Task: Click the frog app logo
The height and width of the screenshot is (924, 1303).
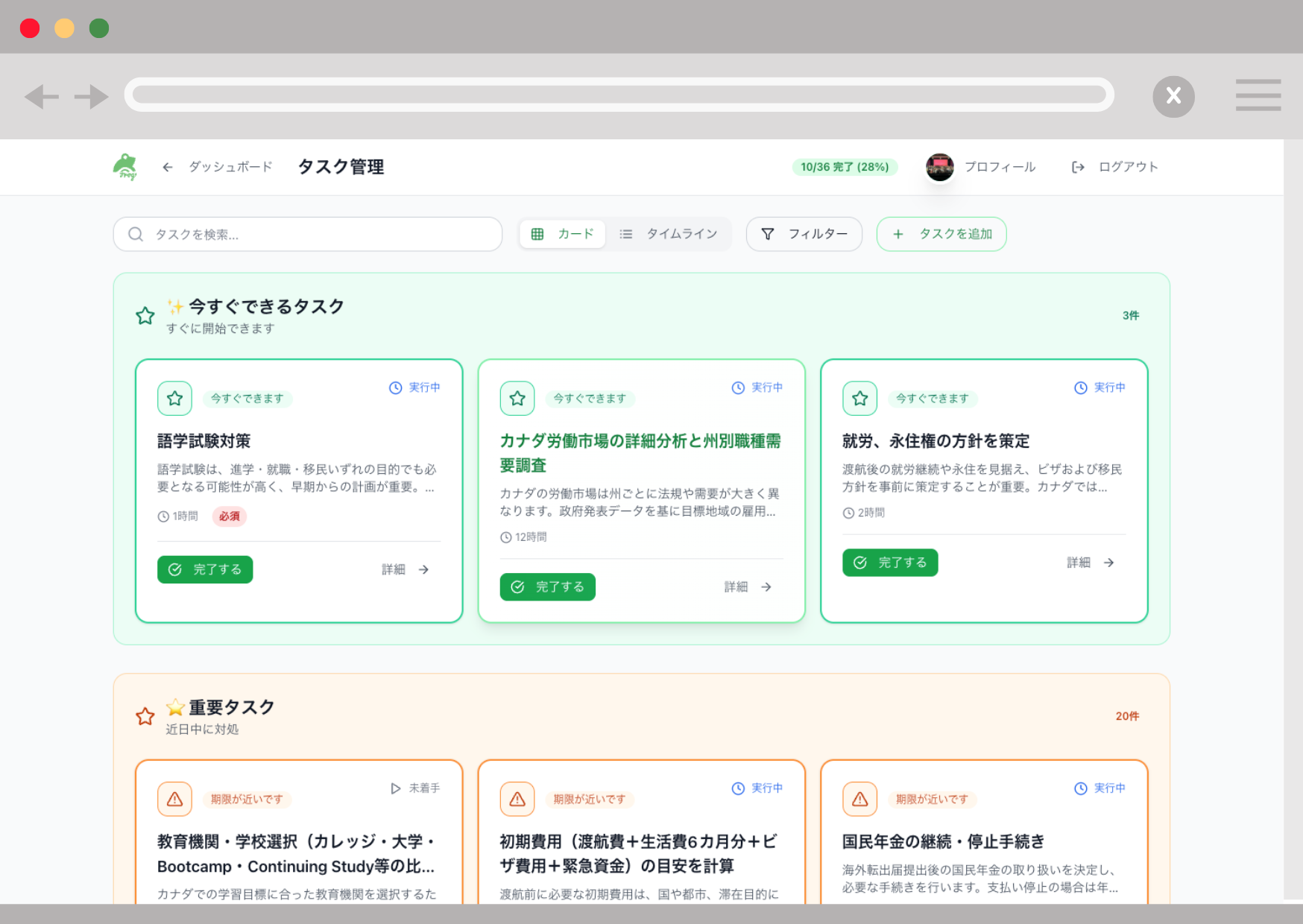Action: coord(125,167)
